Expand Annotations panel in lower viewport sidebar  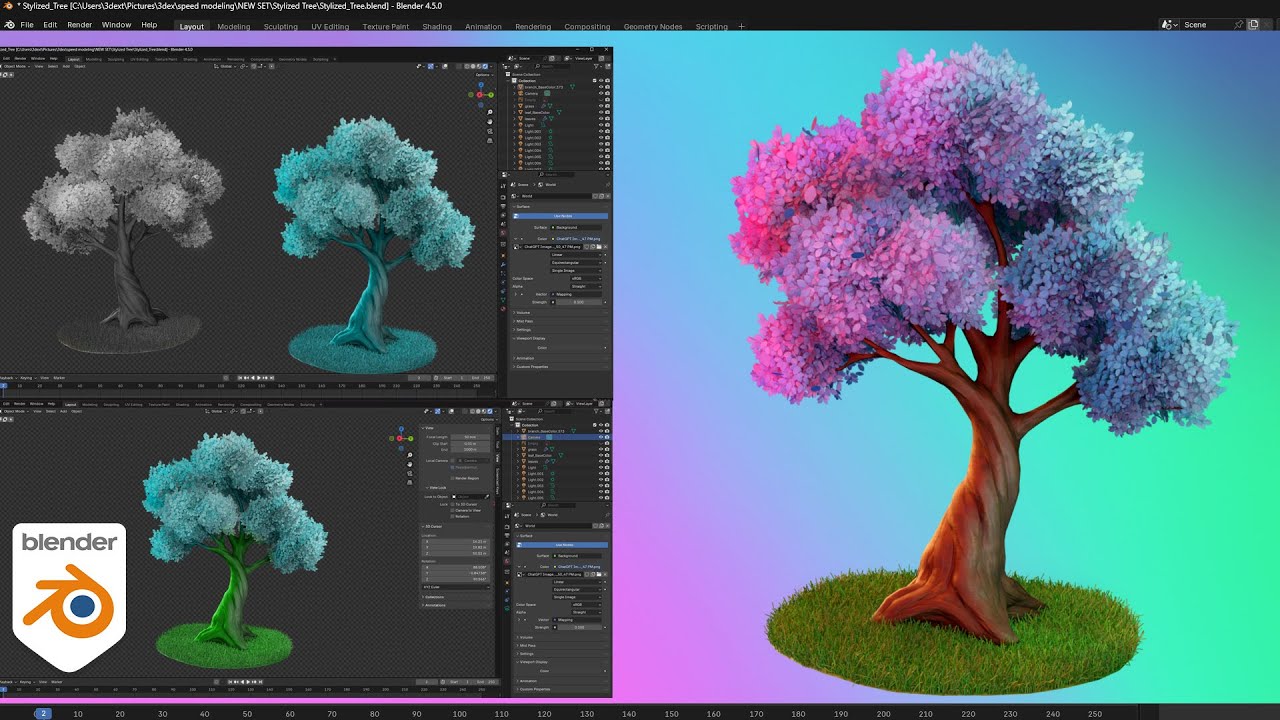pos(437,605)
